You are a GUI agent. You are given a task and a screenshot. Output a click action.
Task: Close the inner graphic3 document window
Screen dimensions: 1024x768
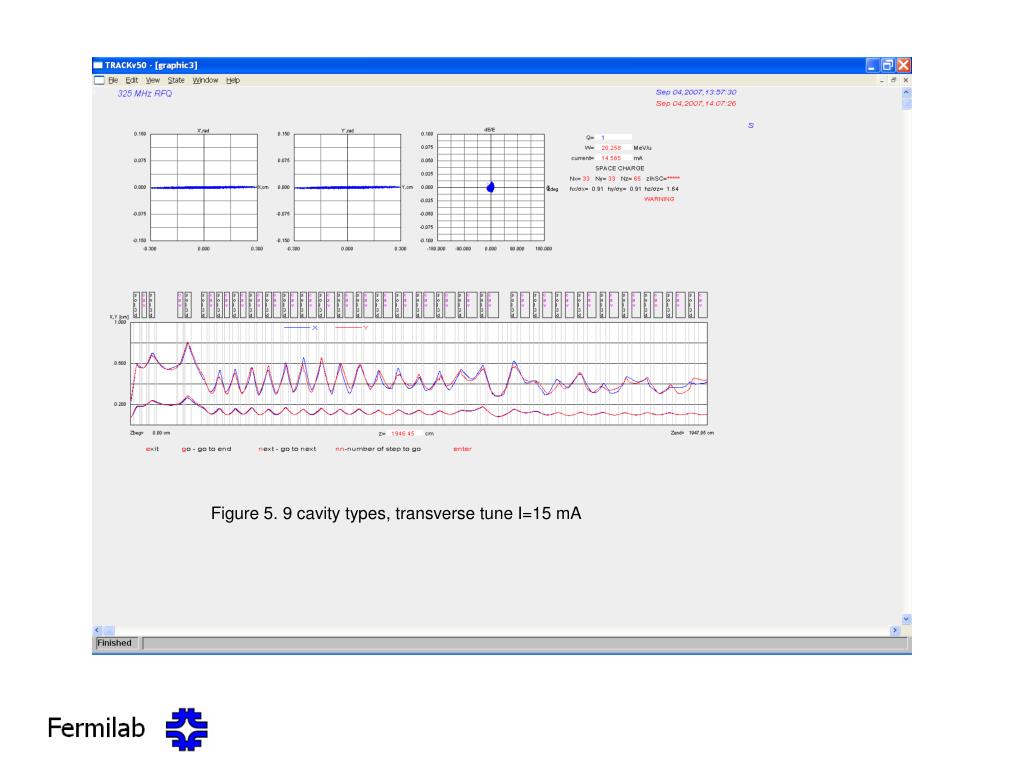pos(906,80)
